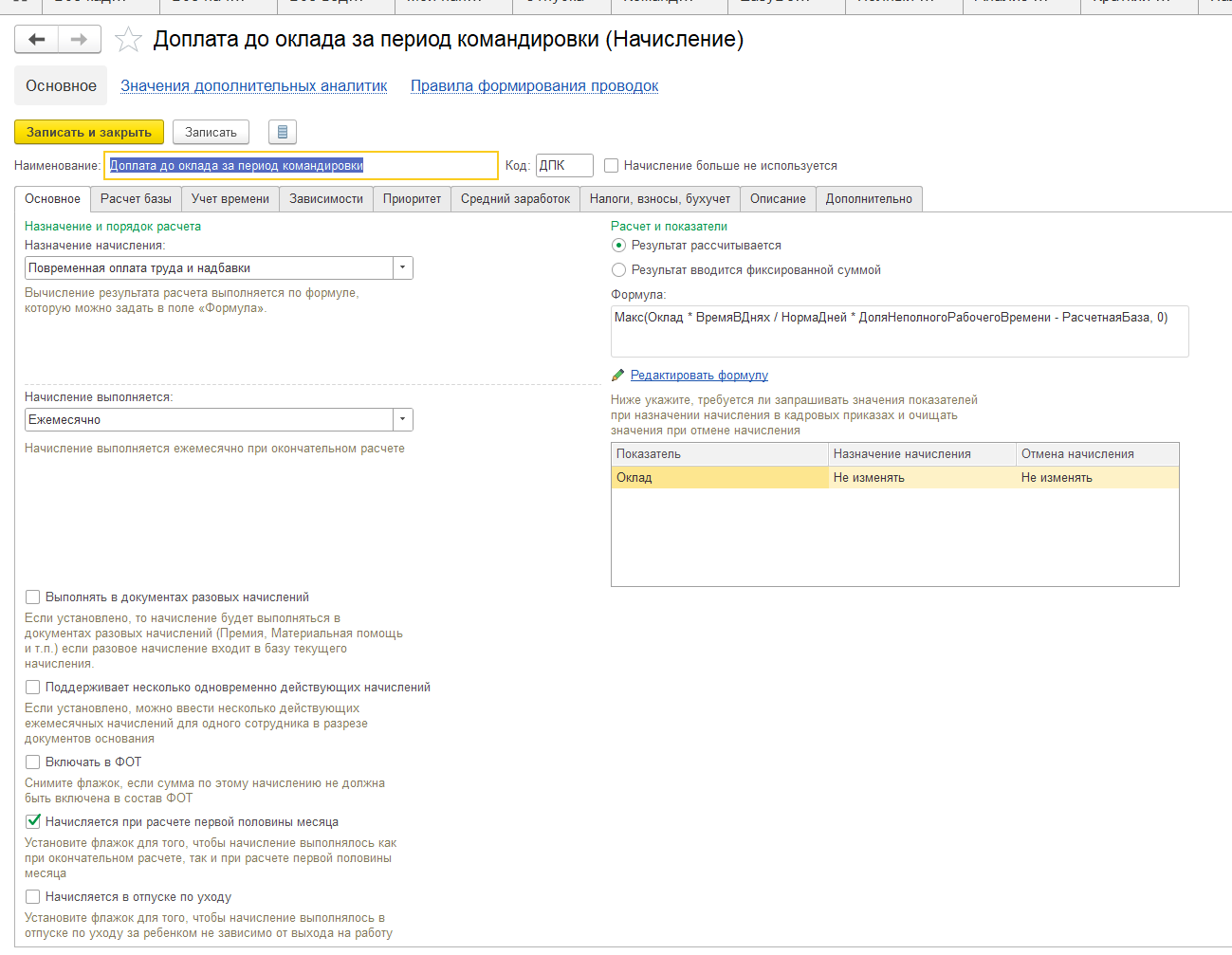Click the back navigation arrow
This screenshot has height=955, width=1232.
(x=37, y=39)
